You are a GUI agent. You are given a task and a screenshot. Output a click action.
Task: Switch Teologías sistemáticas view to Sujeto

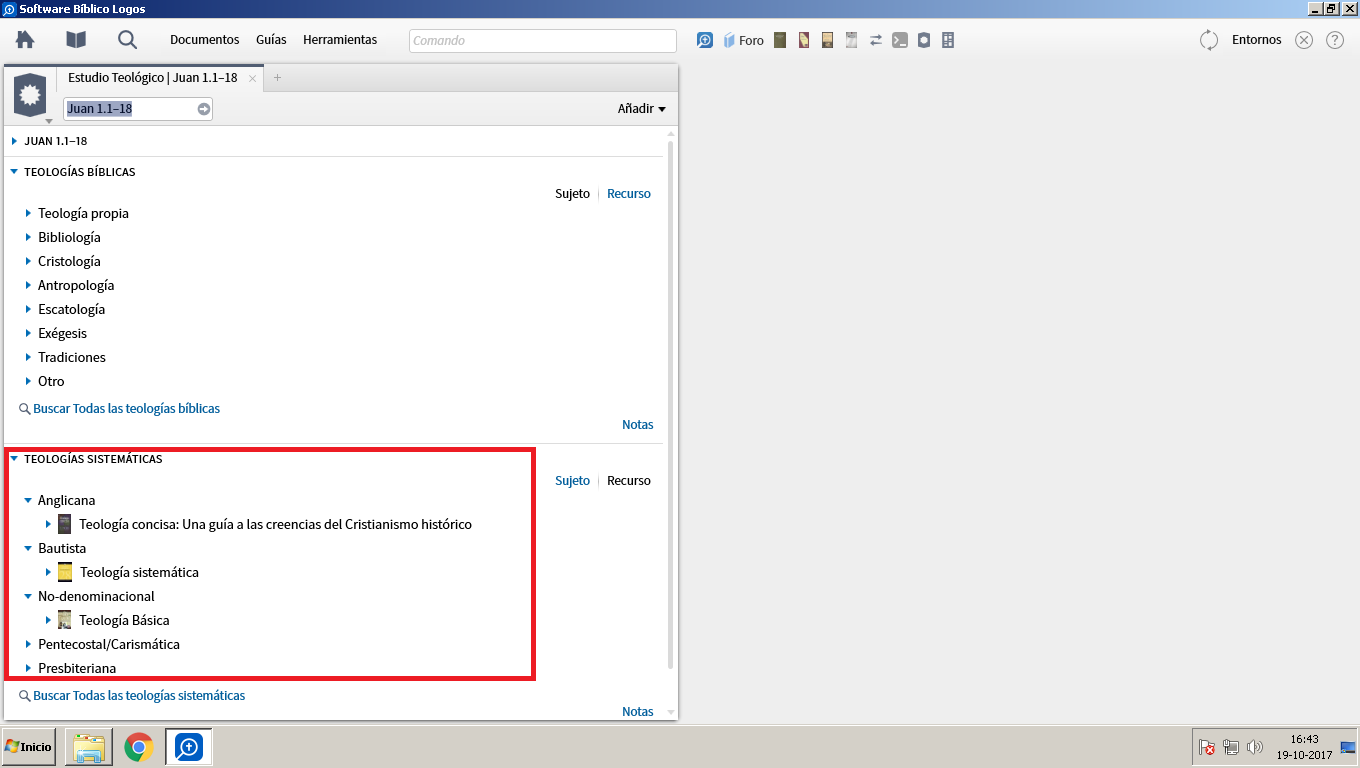pos(573,481)
